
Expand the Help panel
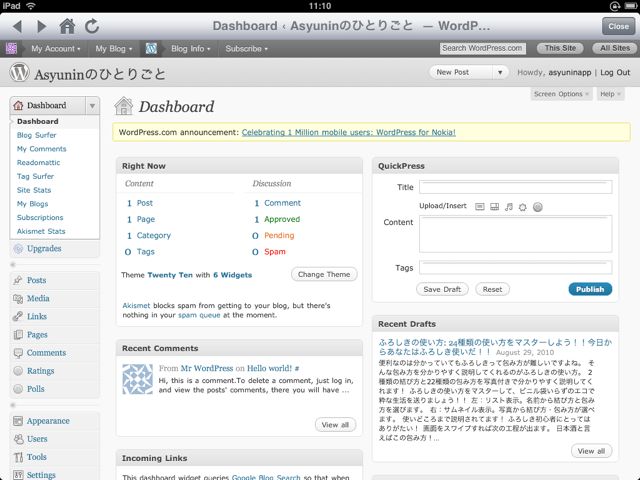click(x=610, y=94)
